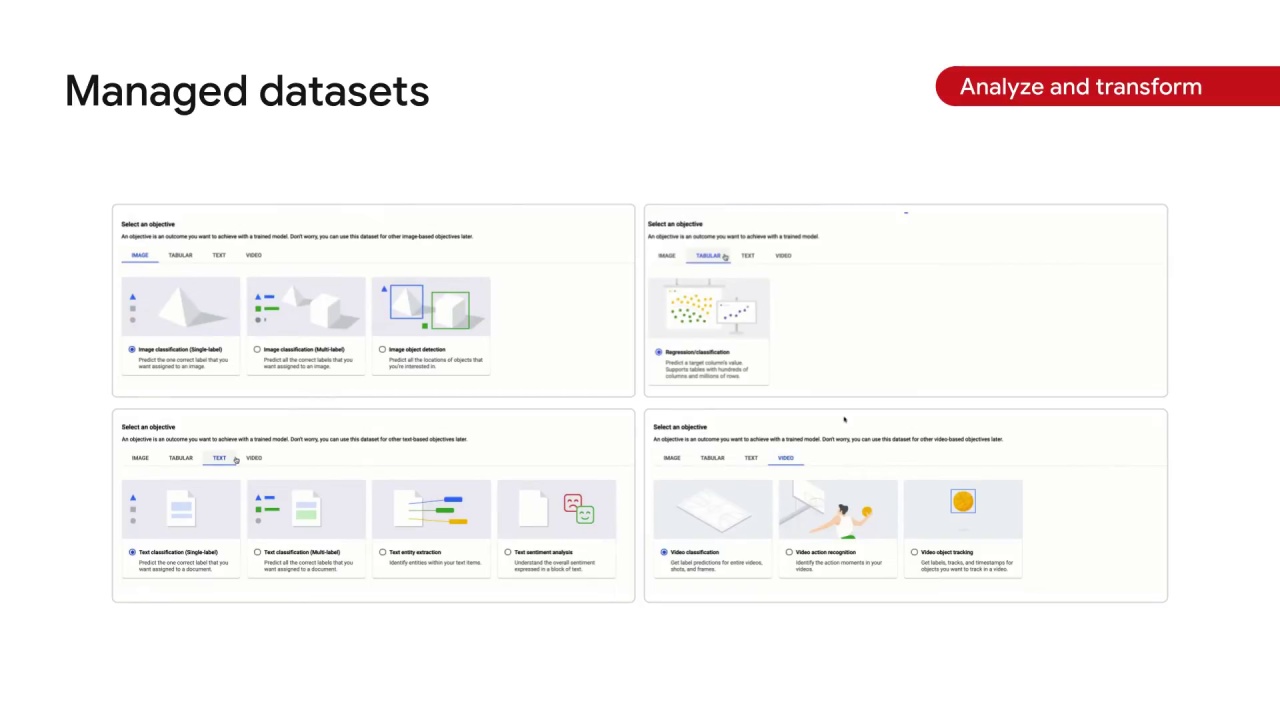Click the single-label text classification document illustration
Image resolution: width=1280 pixels, height=720 pixels.
pos(181,510)
